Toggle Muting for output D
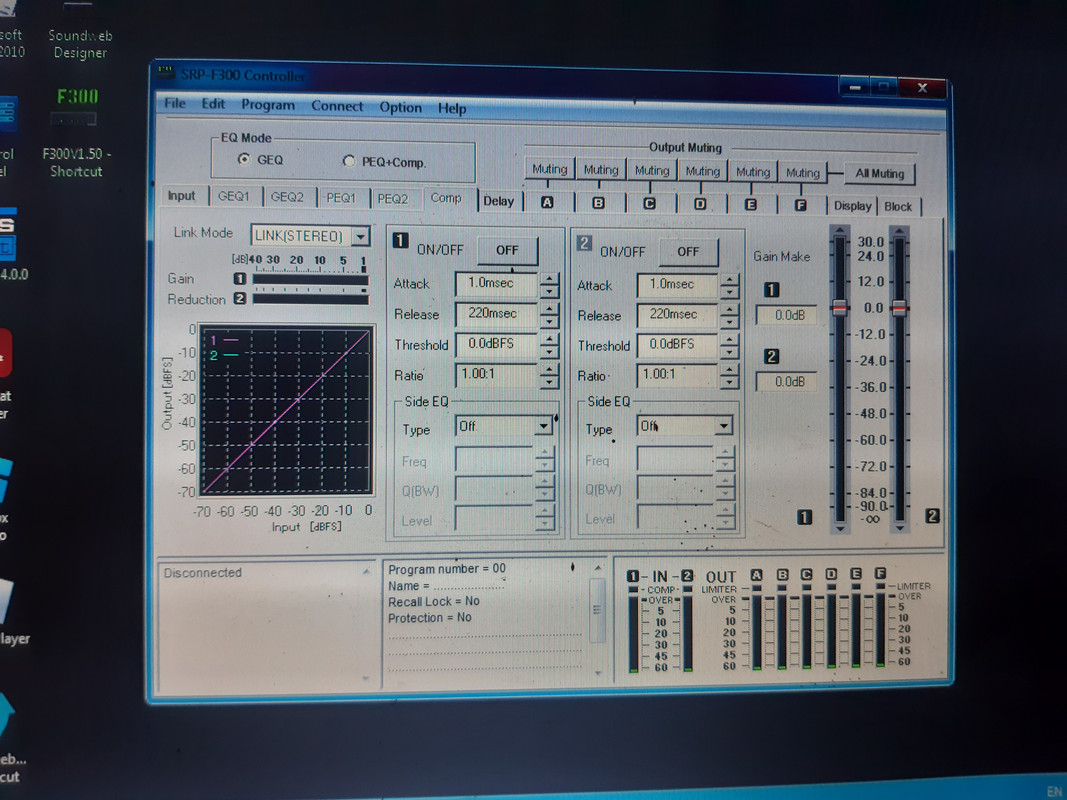Screen dimensions: 1067x800 pyautogui.click(x=702, y=171)
